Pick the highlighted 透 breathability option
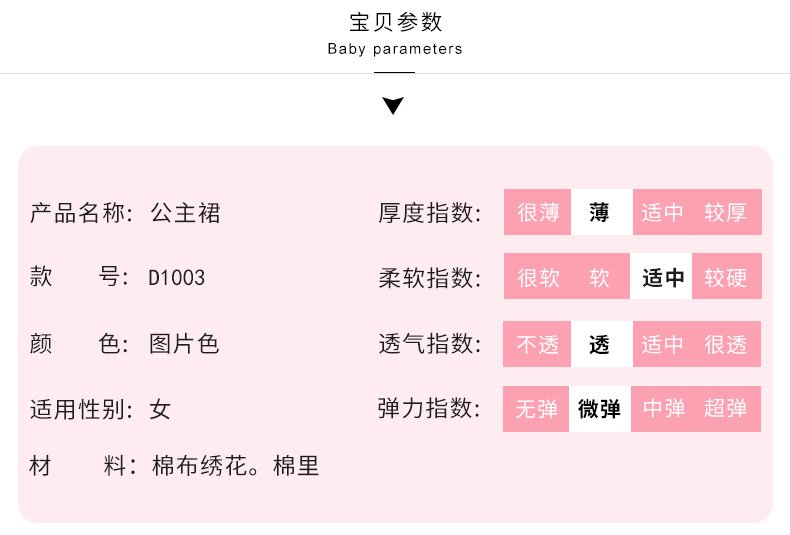The width and height of the screenshot is (790, 535). click(600, 345)
